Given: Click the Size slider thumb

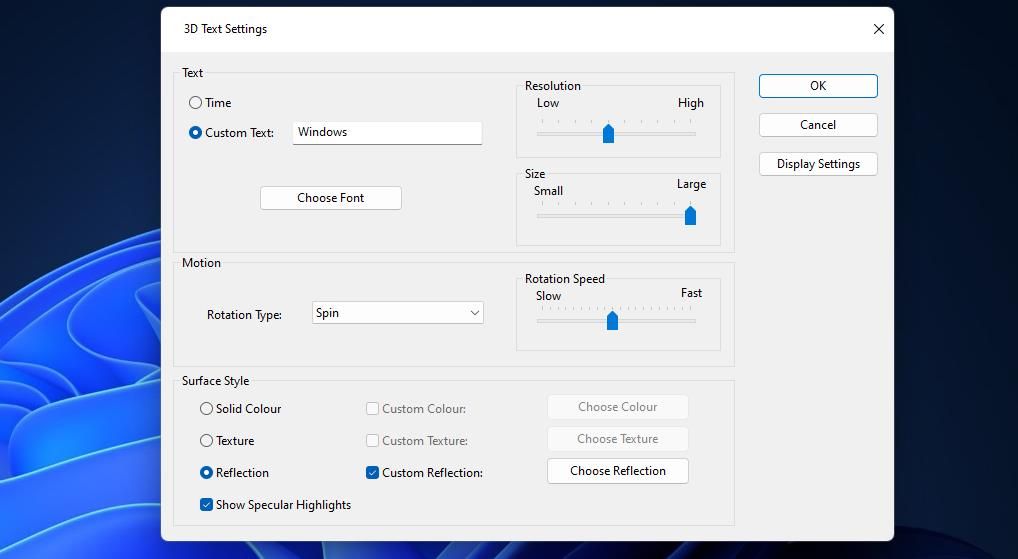Looking at the screenshot, I should (x=690, y=216).
